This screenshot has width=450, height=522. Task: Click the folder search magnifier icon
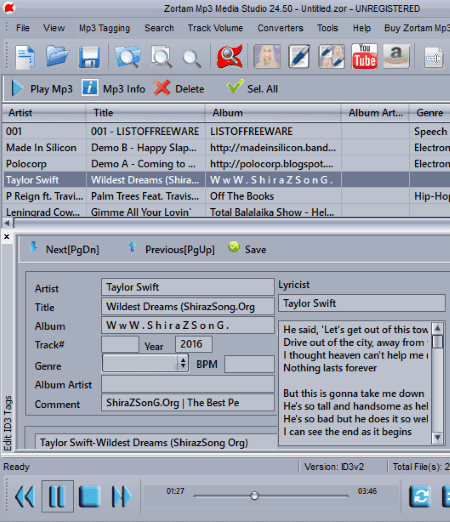[x=128, y=57]
